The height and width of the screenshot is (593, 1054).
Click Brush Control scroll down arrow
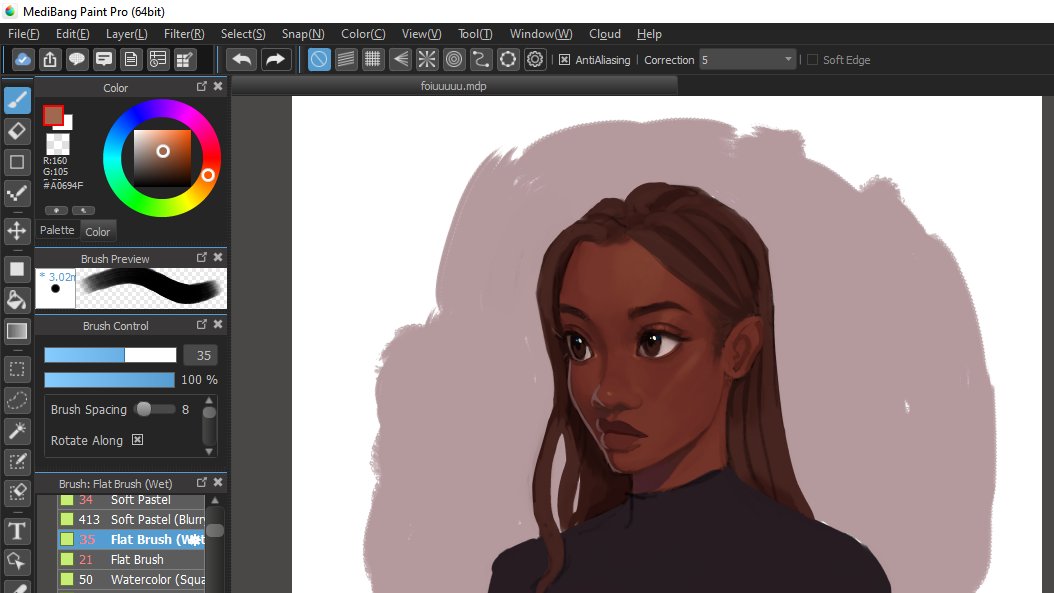209,452
